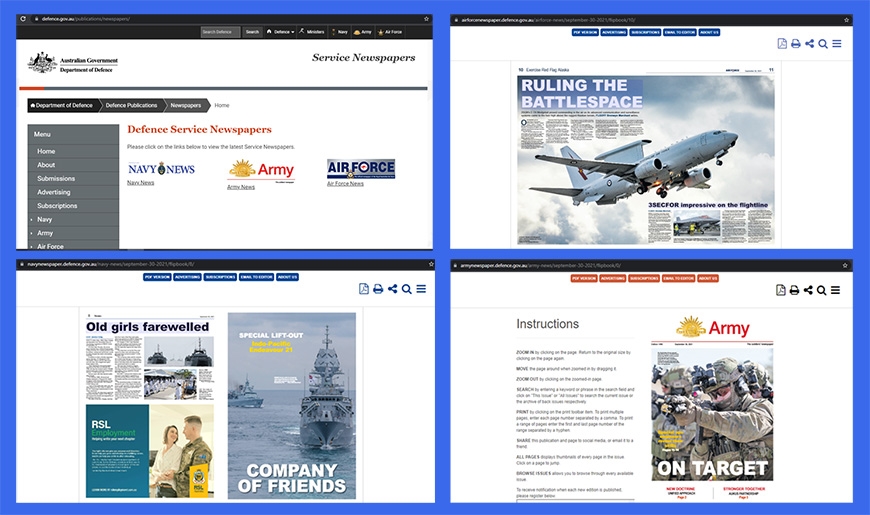Bookmark the defence.gov.au newspapers page with the star
Image resolution: width=870 pixels, height=515 pixels.
tap(426, 18)
